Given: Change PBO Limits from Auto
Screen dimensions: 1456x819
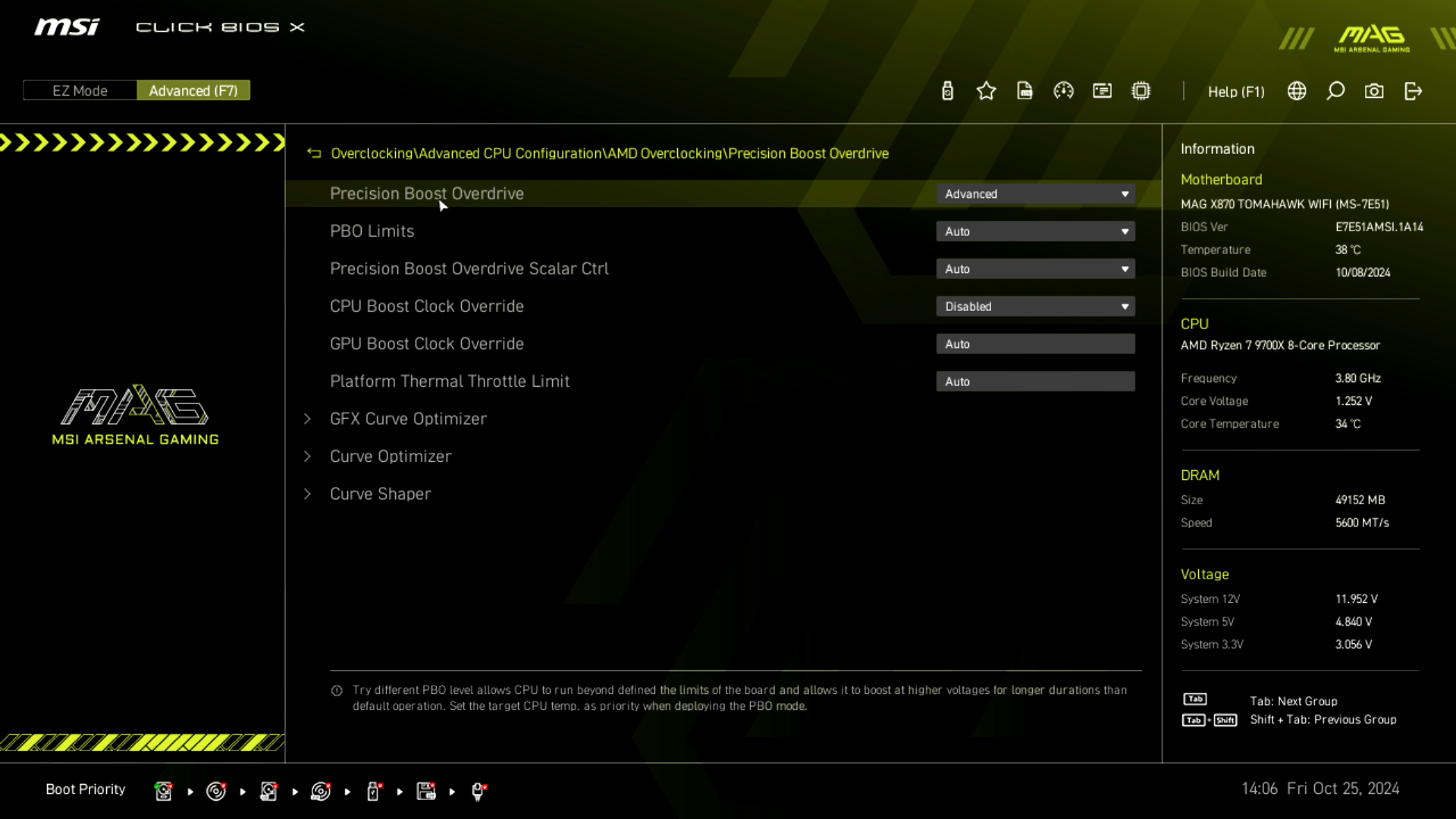Looking at the screenshot, I should [x=1035, y=230].
